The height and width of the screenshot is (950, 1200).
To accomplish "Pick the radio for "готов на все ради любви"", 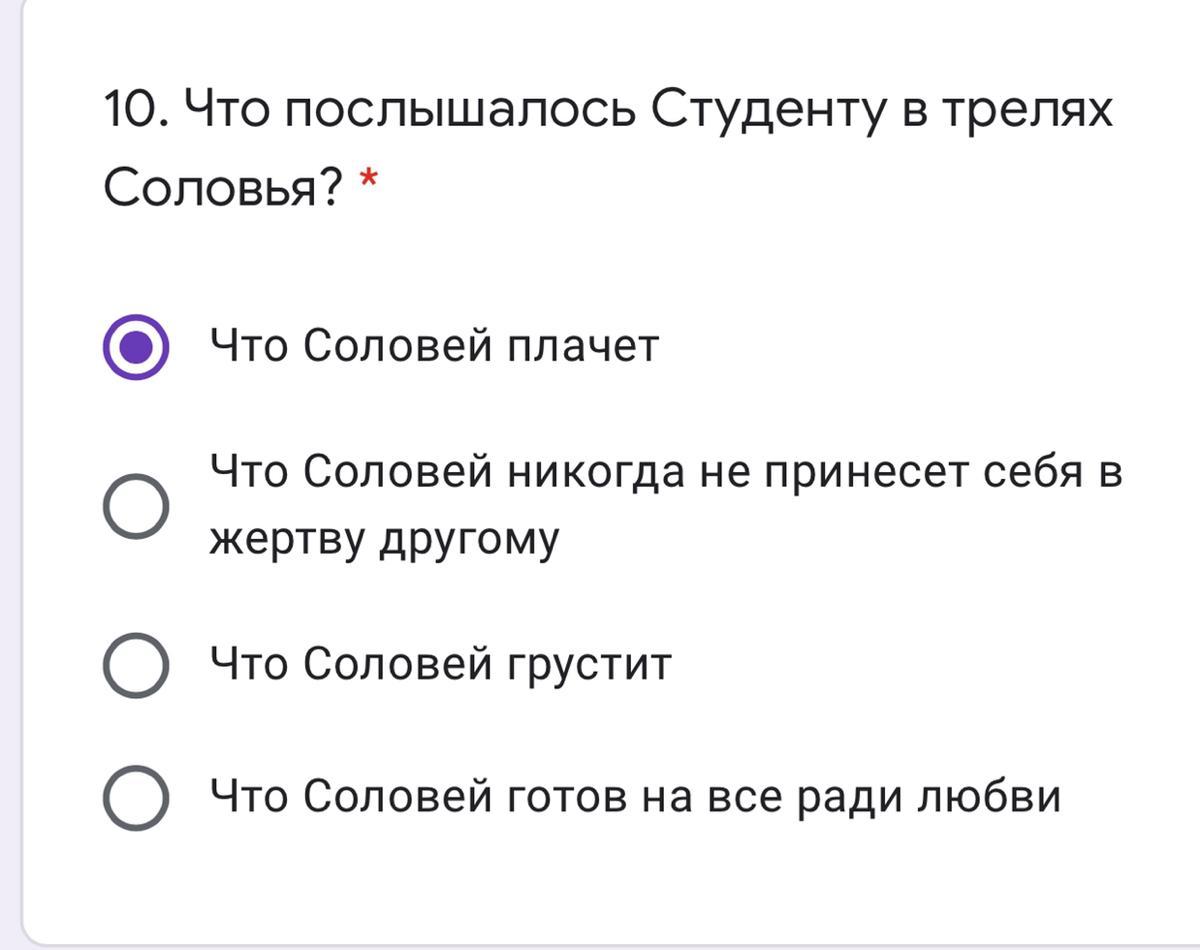I will click(x=136, y=797).
